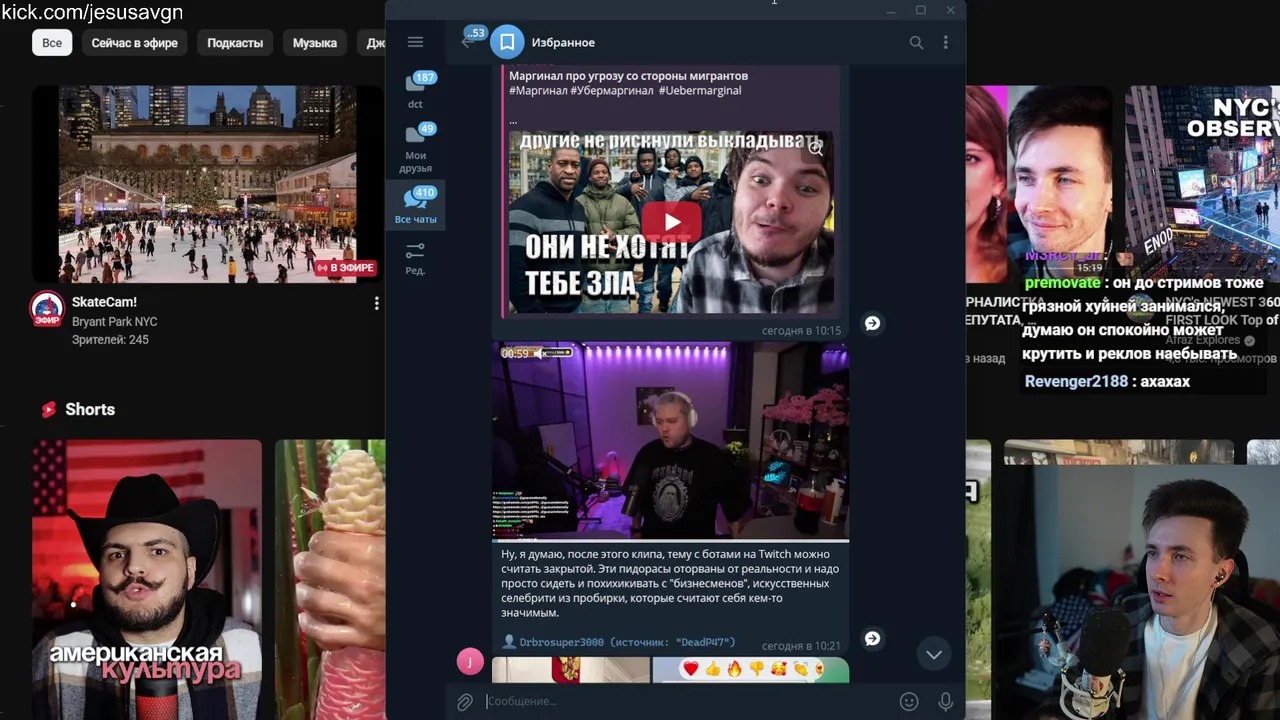Image resolution: width=1280 pixels, height=720 pixels.
Task: Open the SkateCam channel avatar
Action: (46, 309)
